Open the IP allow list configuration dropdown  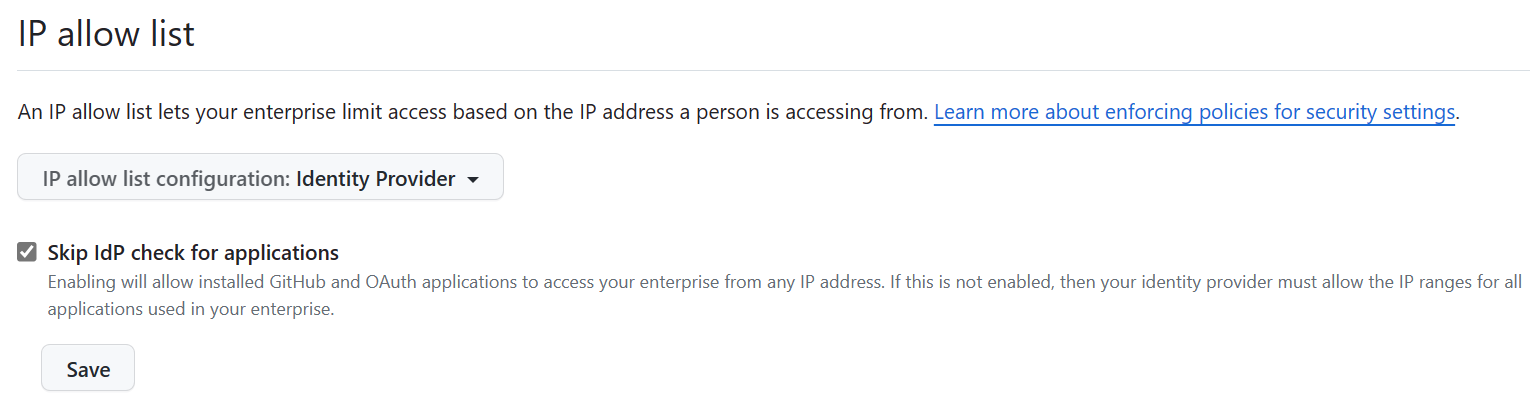260,179
